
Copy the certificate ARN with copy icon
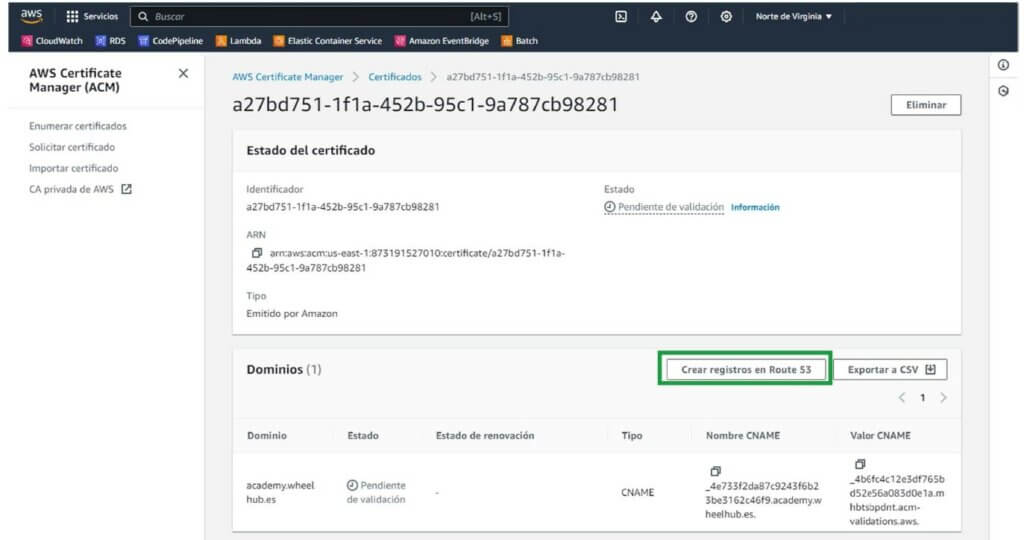(x=257, y=253)
